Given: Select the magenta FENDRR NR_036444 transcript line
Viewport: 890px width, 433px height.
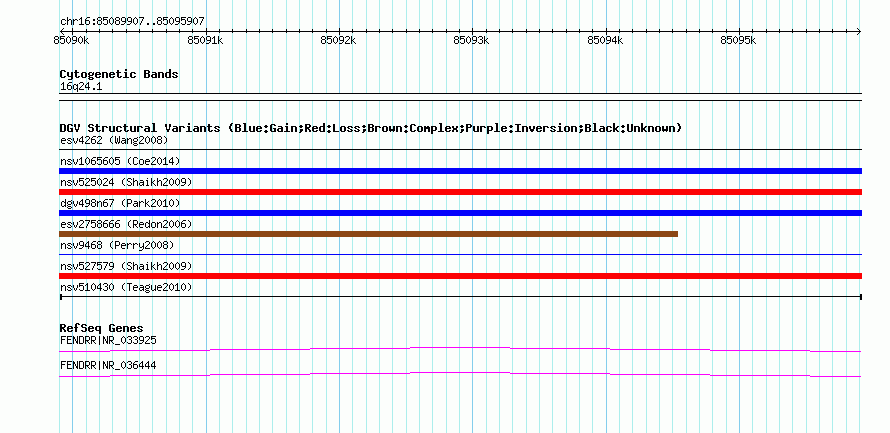Looking at the screenshot, I should pyautogui.click(x=460, y=374).
